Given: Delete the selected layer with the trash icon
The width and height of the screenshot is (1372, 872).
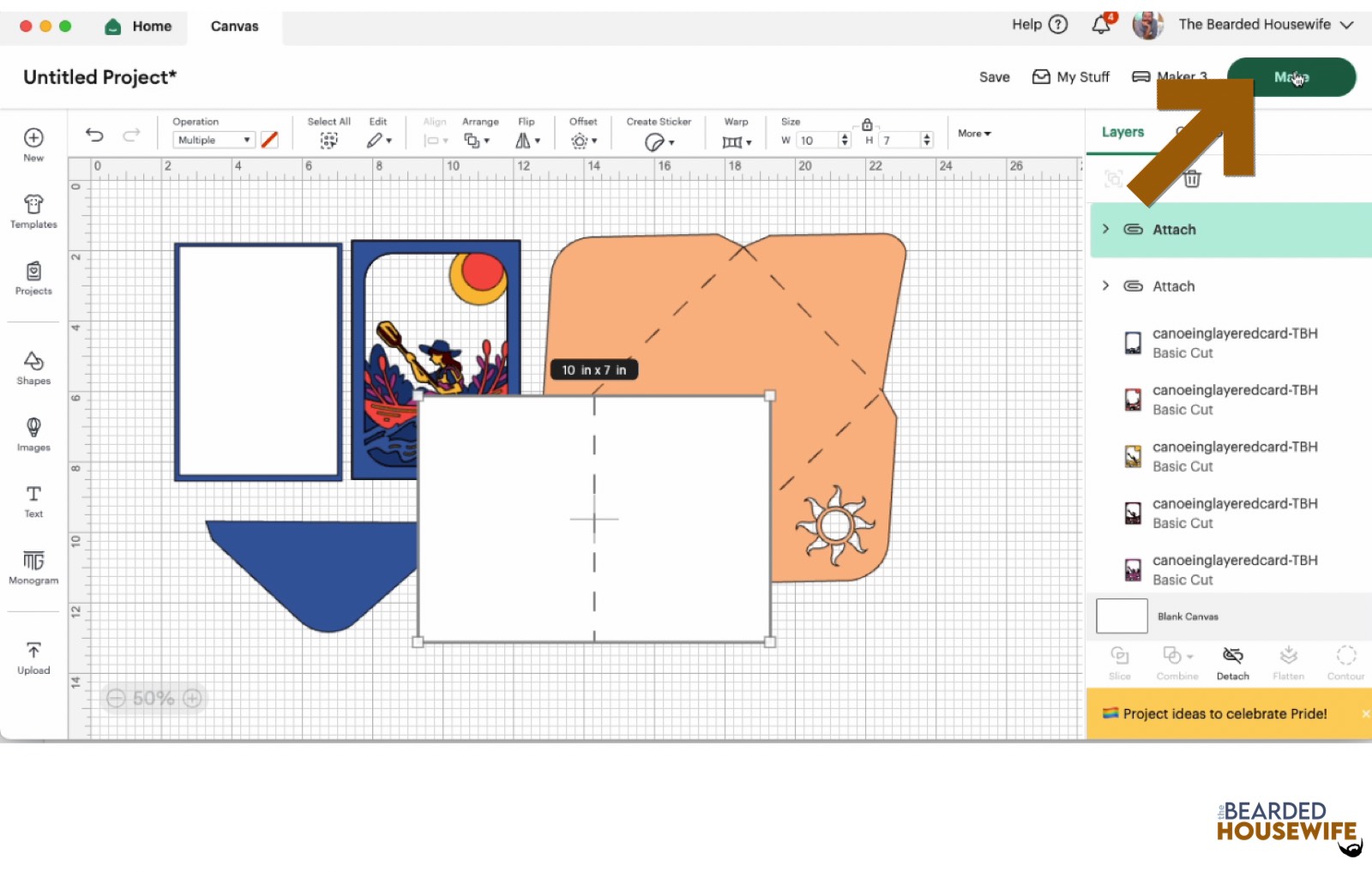Looking at the screenshot, I should (1192, 178).
